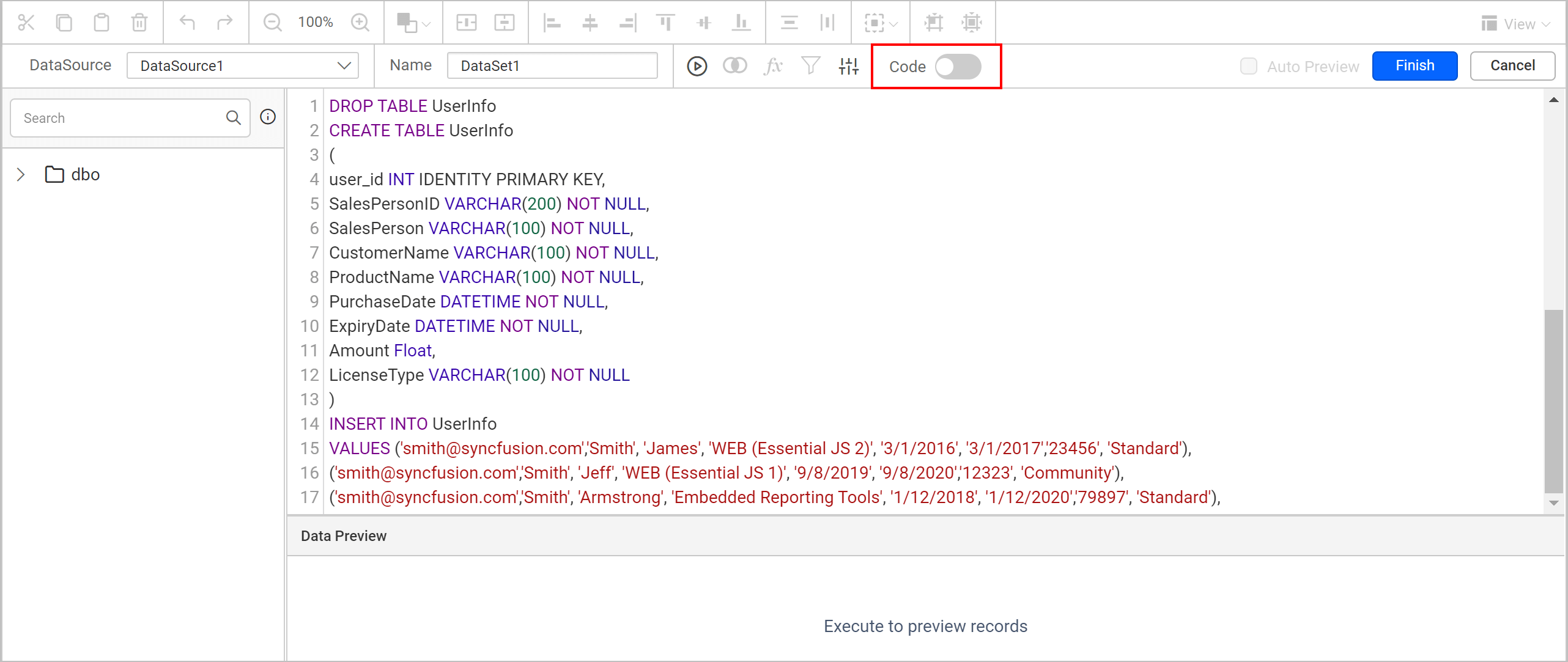This screenshot has width=1568, height=662.
Task: Click the undo arrow icon
Action: pos(187,23)
